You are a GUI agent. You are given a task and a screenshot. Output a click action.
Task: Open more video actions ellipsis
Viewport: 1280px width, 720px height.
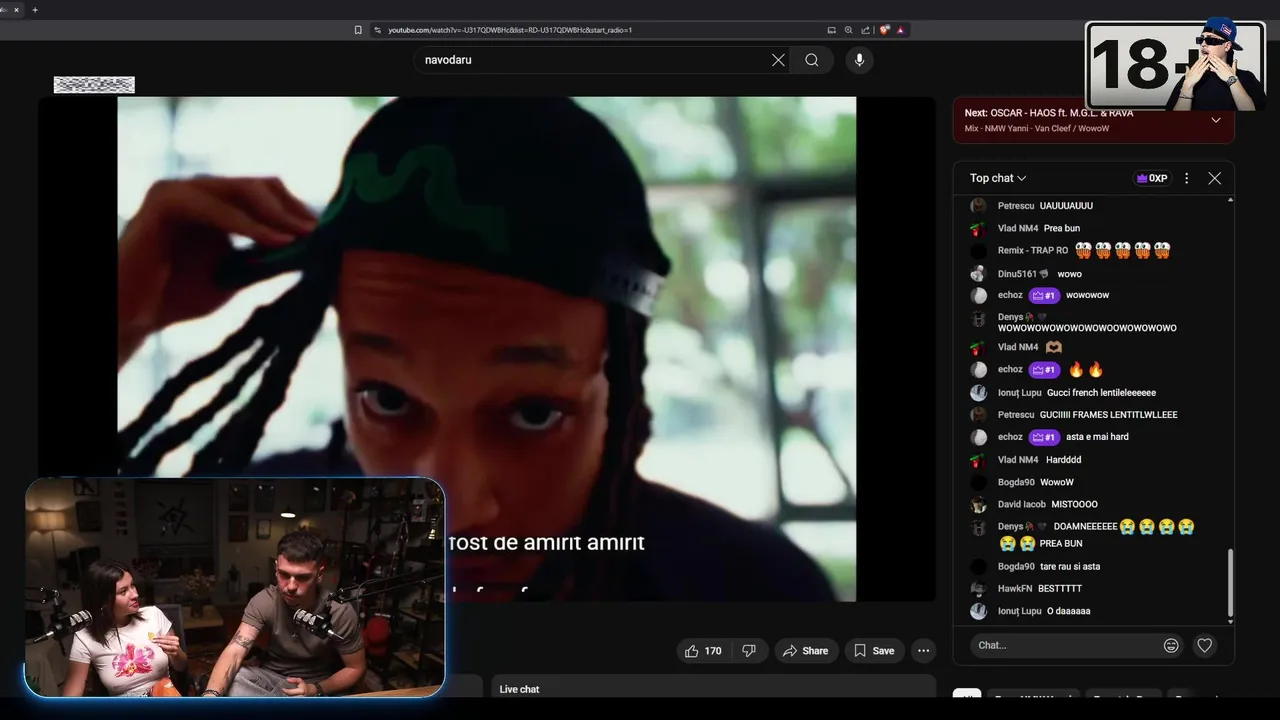[x=924, y=651]
